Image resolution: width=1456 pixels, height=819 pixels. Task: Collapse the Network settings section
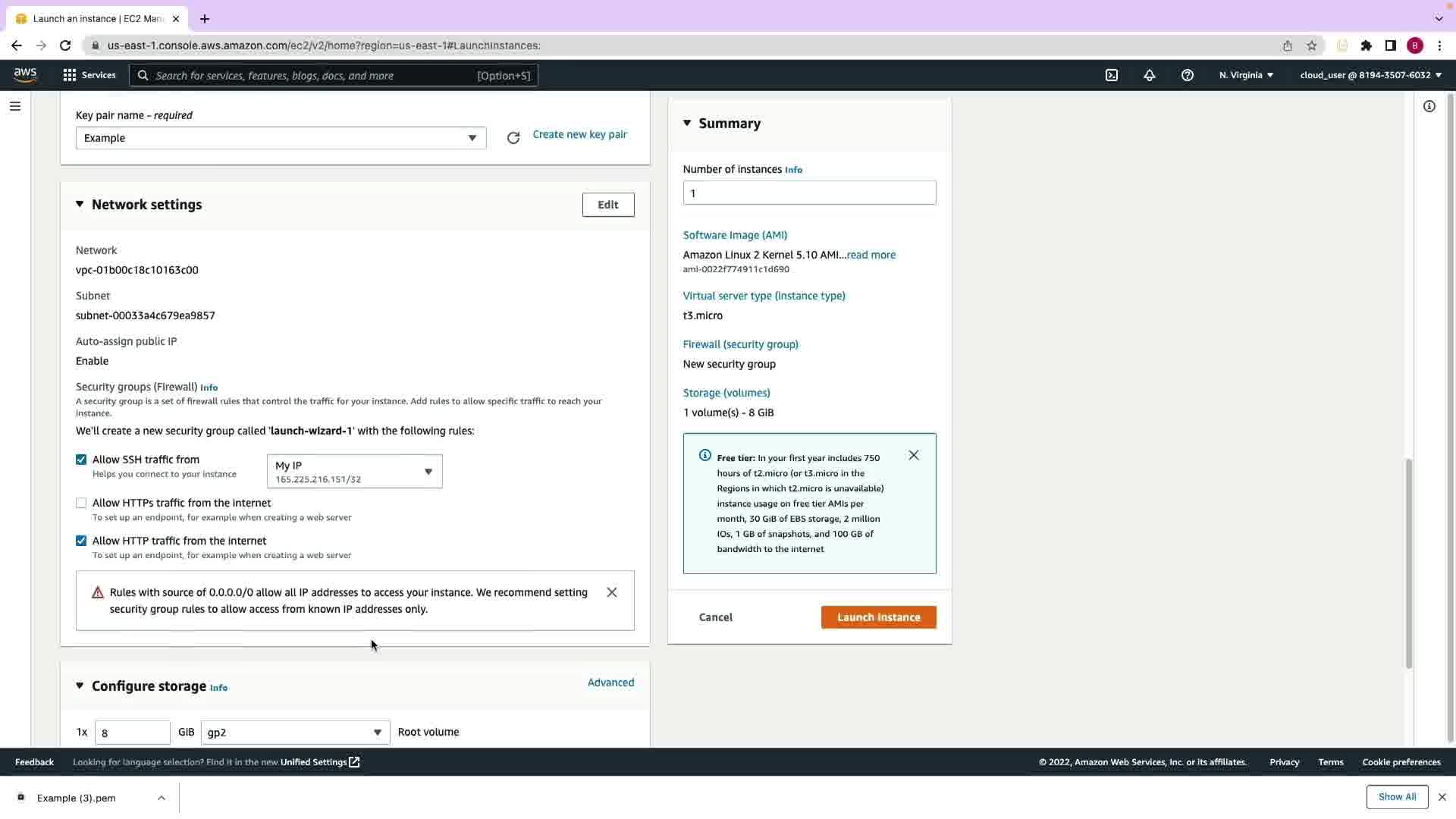[80, 204]
